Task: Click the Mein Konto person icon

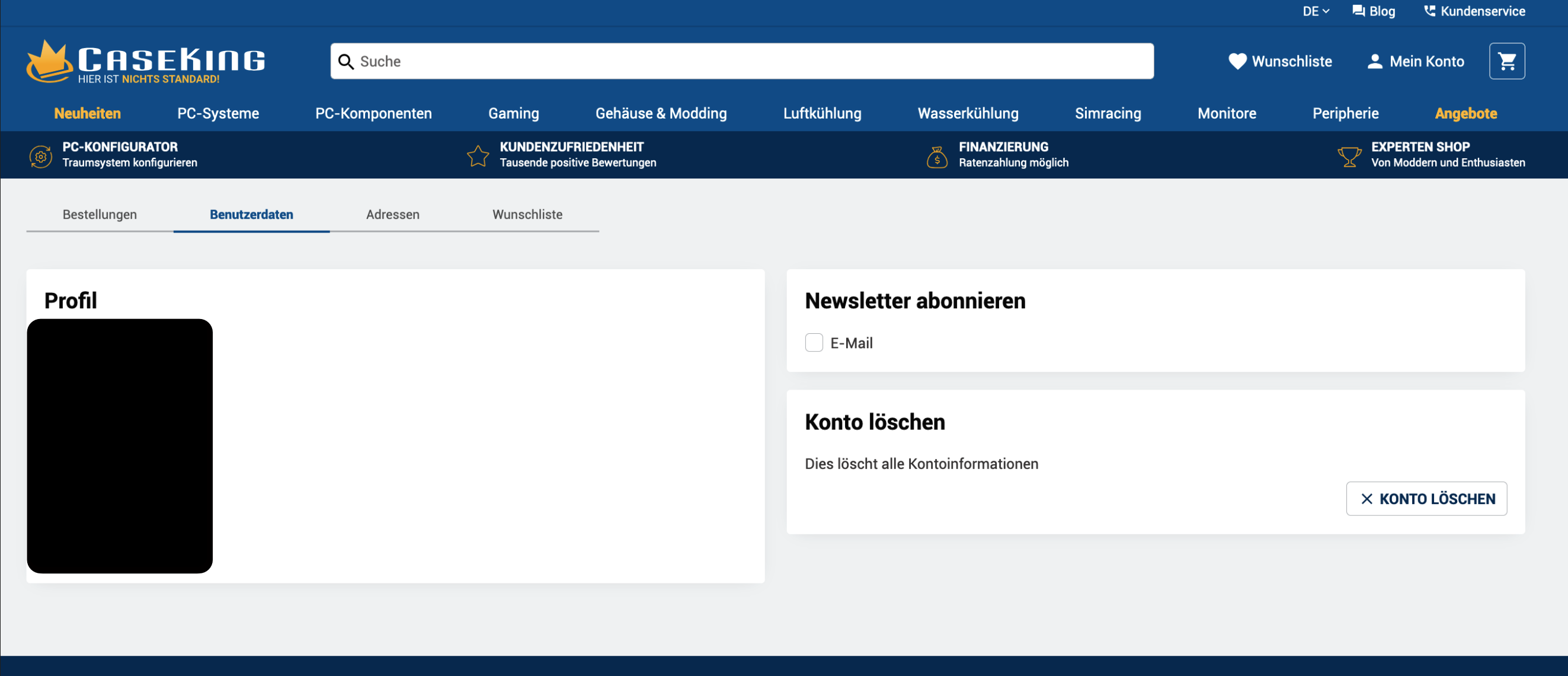Action: 1374,62
